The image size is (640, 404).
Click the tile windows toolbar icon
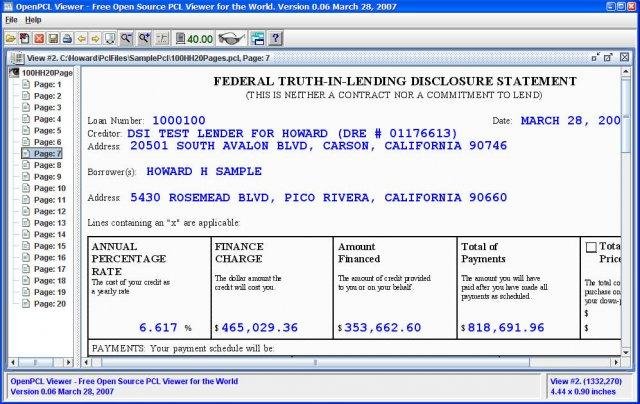tap(257, 39)
